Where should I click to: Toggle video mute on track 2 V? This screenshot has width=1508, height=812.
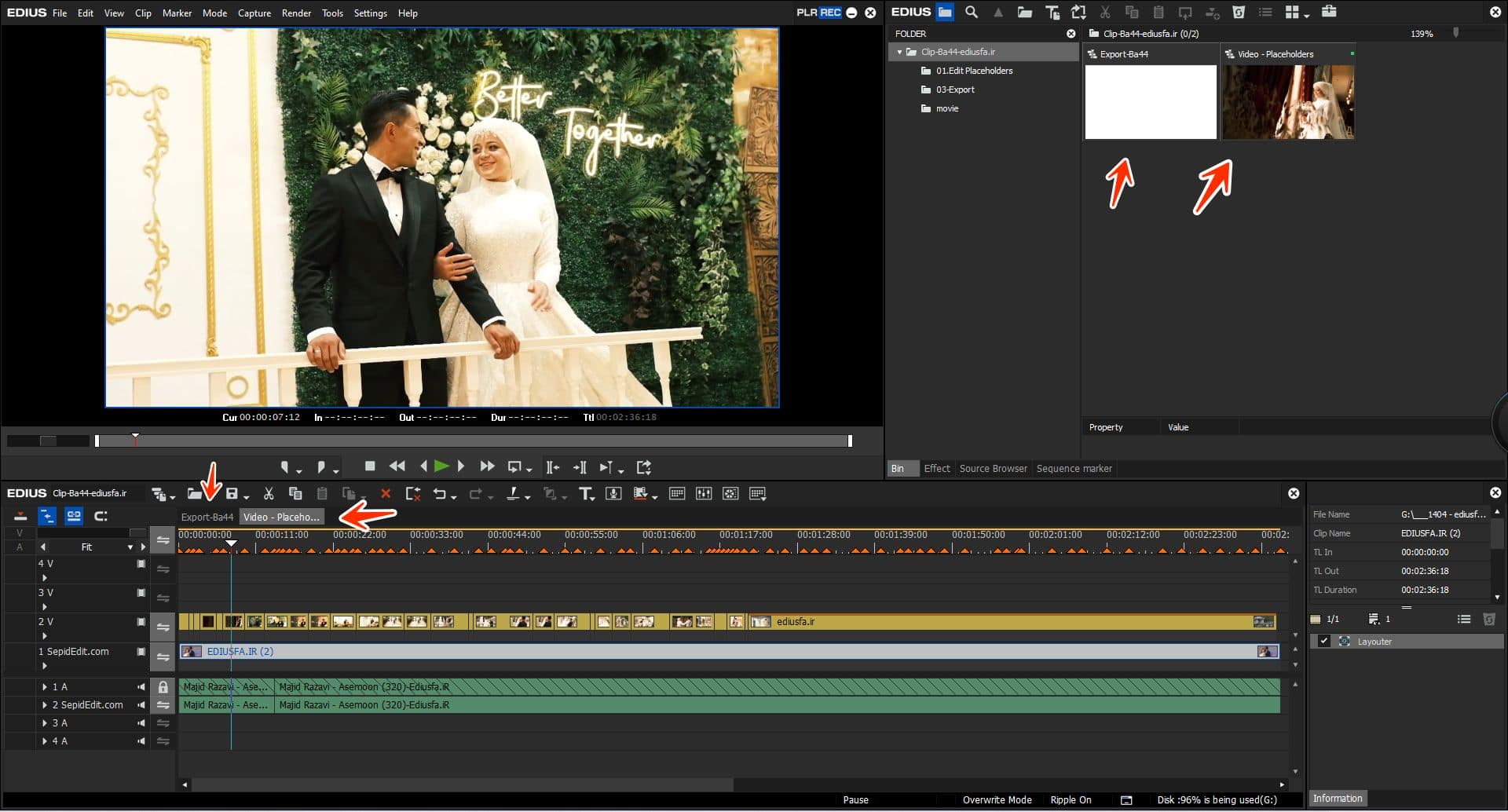(141, 622)
